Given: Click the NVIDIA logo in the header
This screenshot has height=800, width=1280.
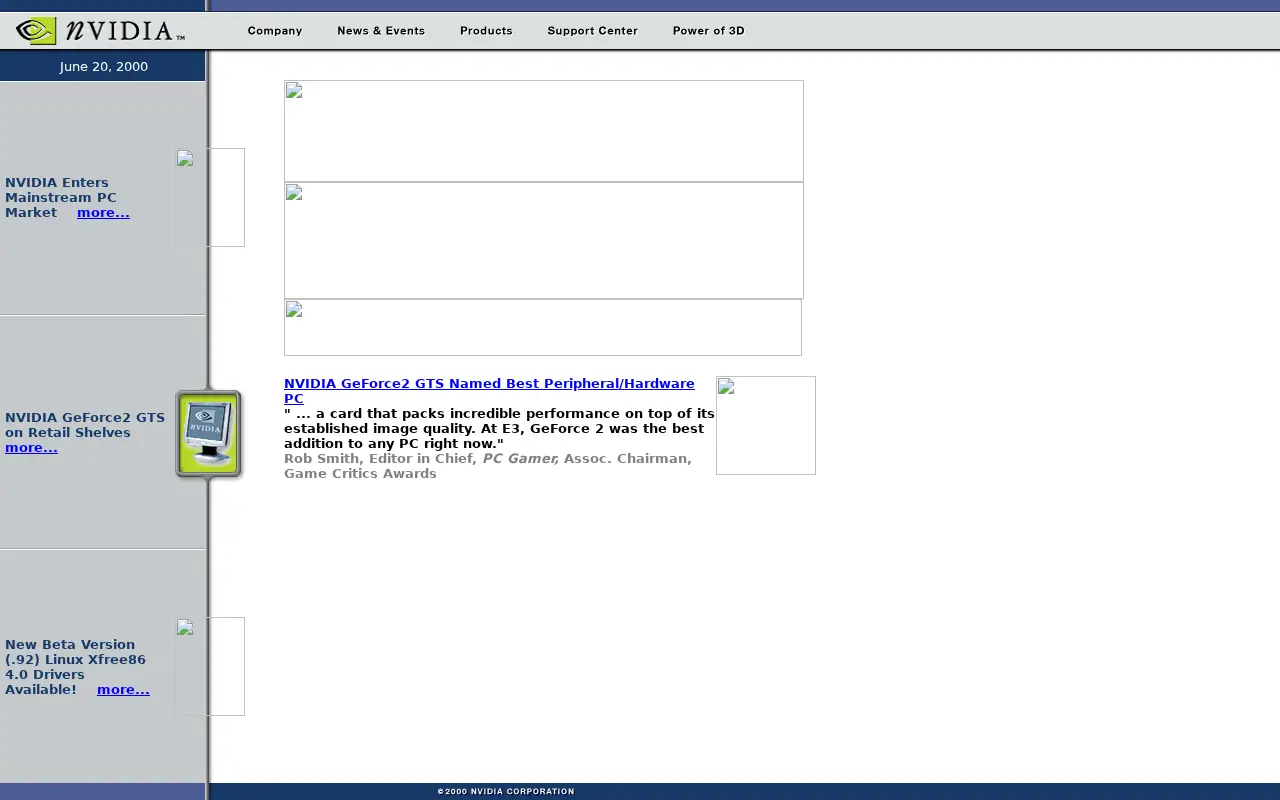Looking at the screenshot, I should point(100,31).
